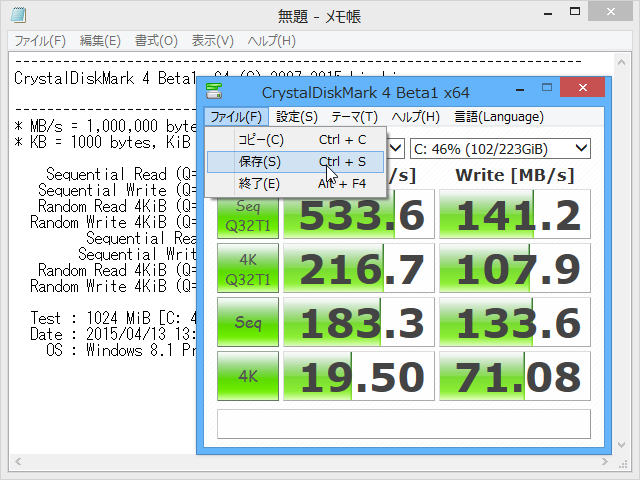Run 4K Q32T1 benchmark button

pos(248,268)
